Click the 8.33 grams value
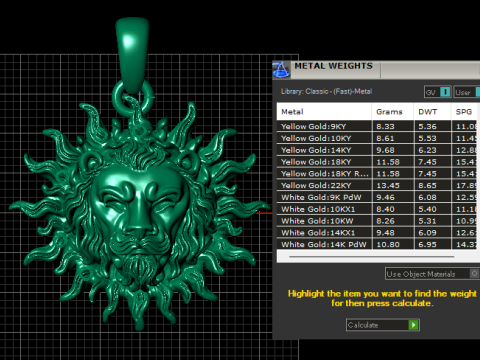The width and height of the screenshot is (480, 360). (385, 126)
